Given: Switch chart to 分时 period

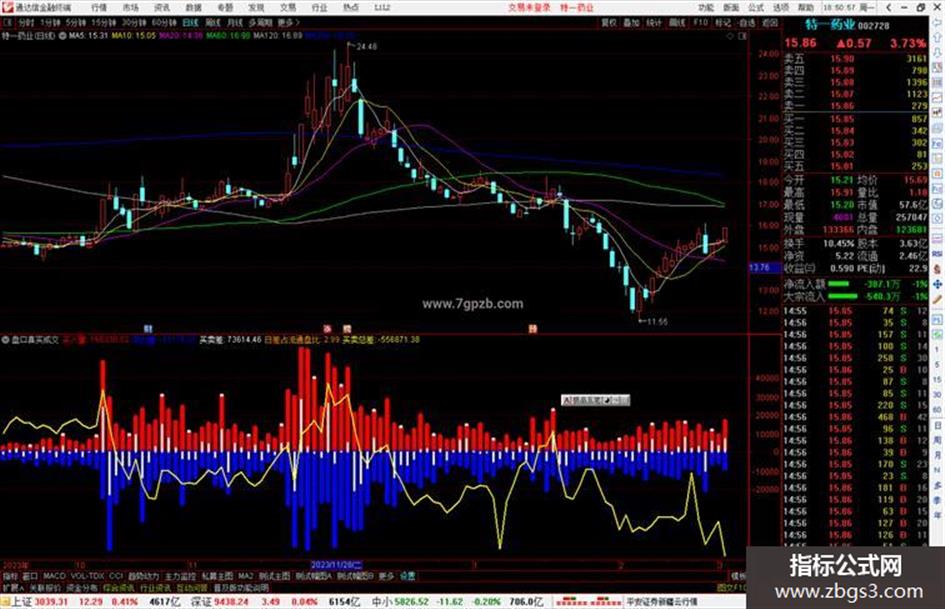Looking at the screenshot, I should coord(26,22).
